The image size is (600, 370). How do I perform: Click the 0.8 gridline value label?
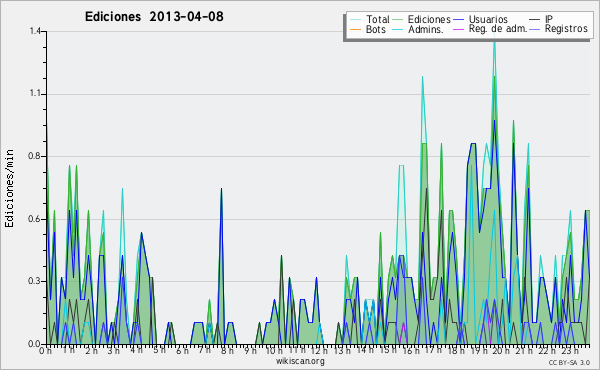point(35,156)
